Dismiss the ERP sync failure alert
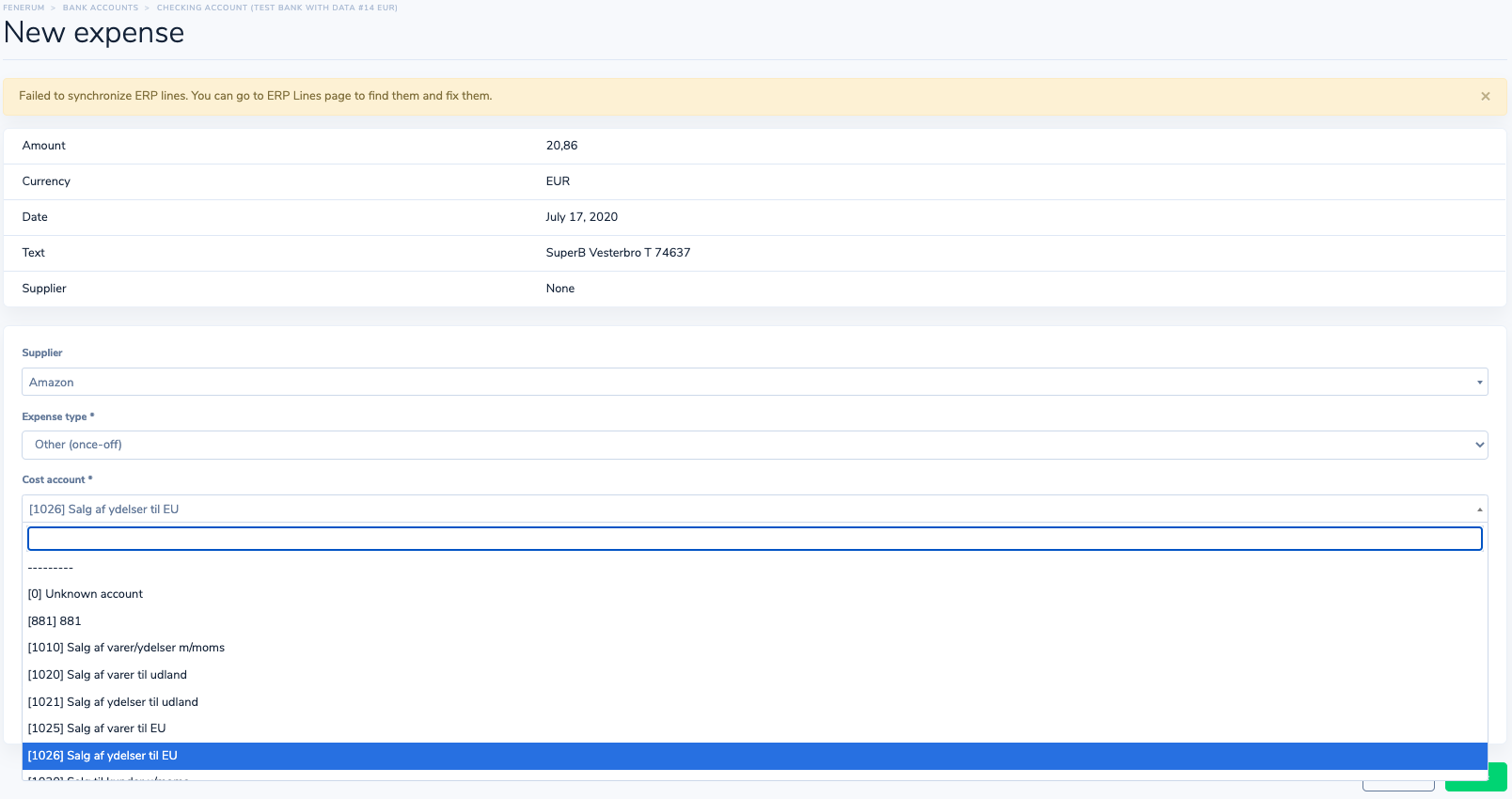 tap(1486, 96)
